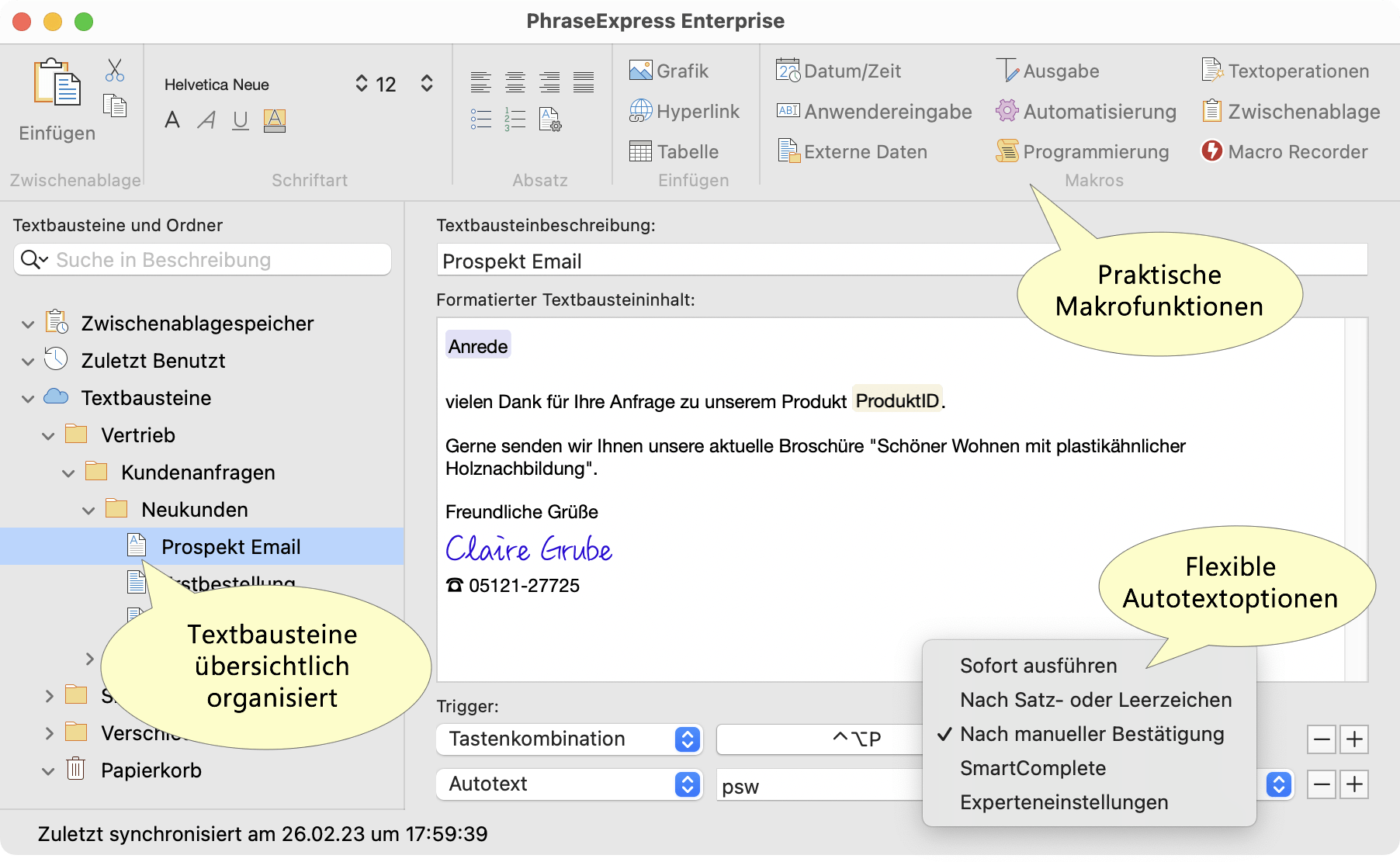This screenshot has width=1400, height=862.
Task: Choose SmartComplete option
Action: point(1089,768)
